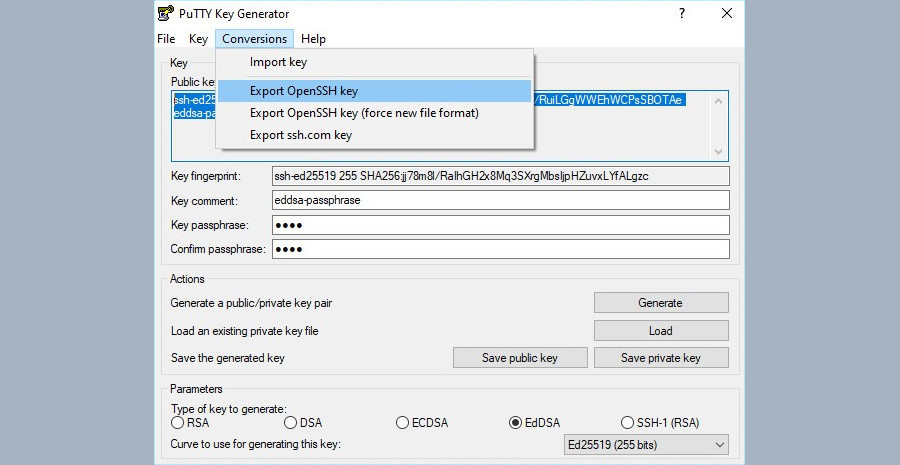Open the Help menu

coord(313,39)
